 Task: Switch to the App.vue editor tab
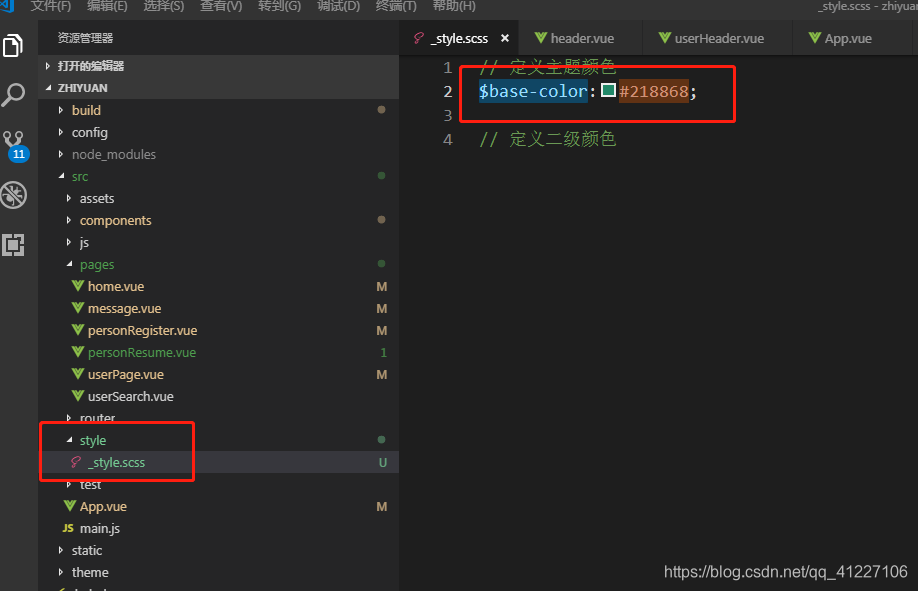pyautogui.click(x=852, y=38)
